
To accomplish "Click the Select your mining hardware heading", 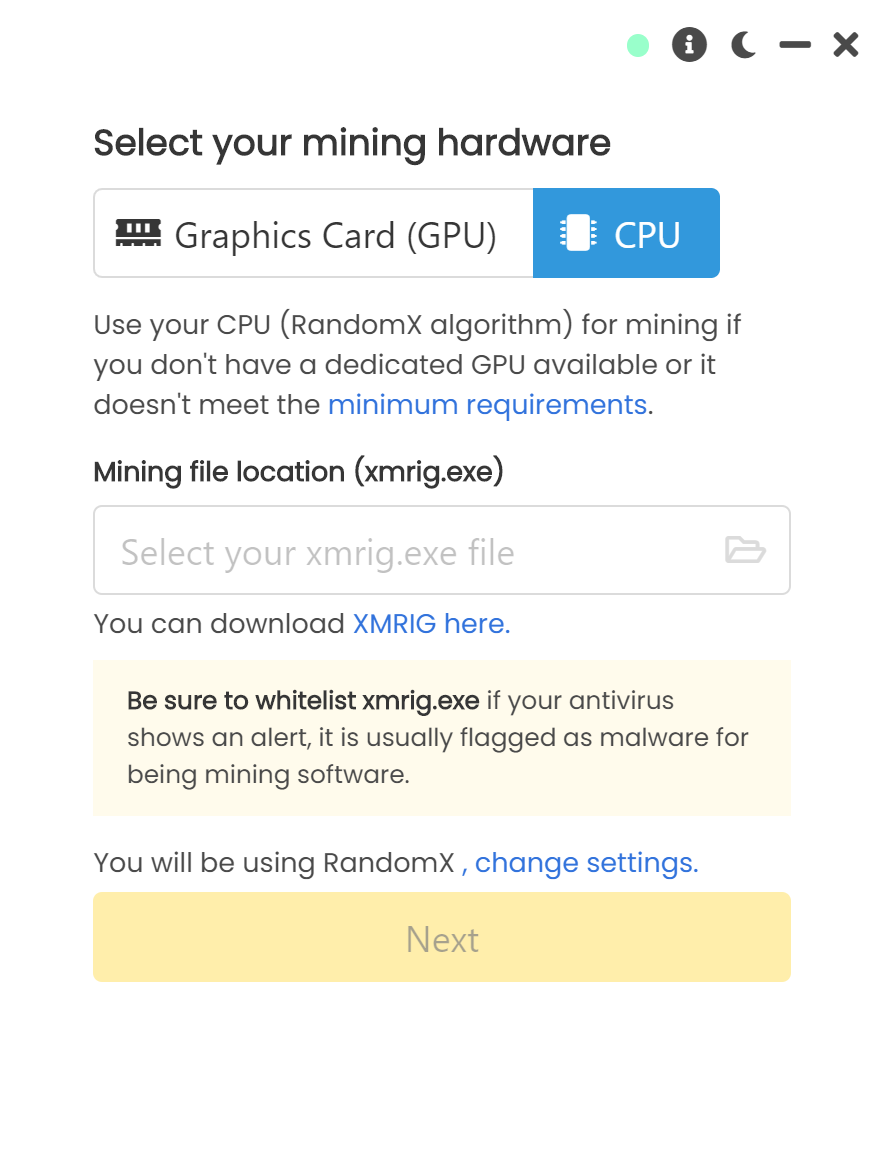I will point(352,144).
